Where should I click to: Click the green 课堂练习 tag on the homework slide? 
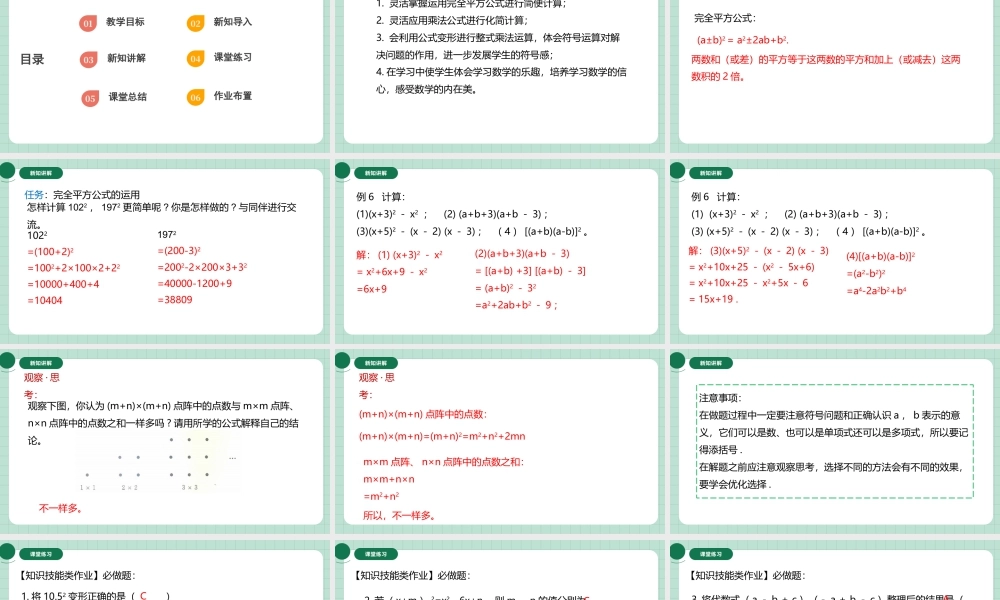40,552
